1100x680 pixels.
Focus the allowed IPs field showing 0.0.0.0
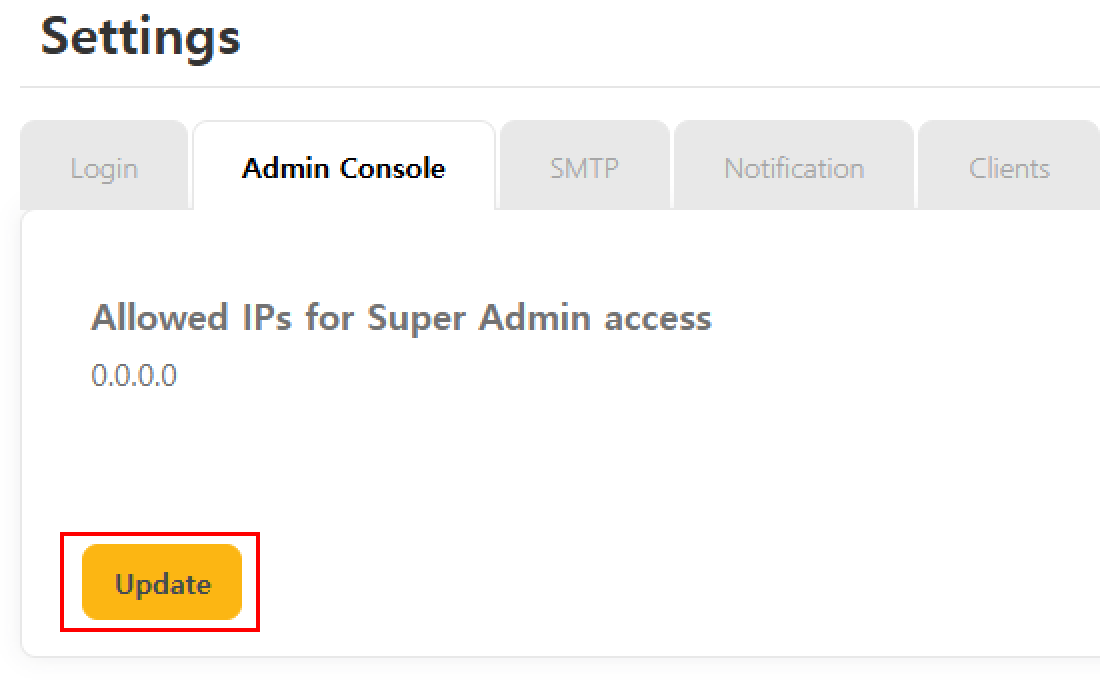click(134, 376)
